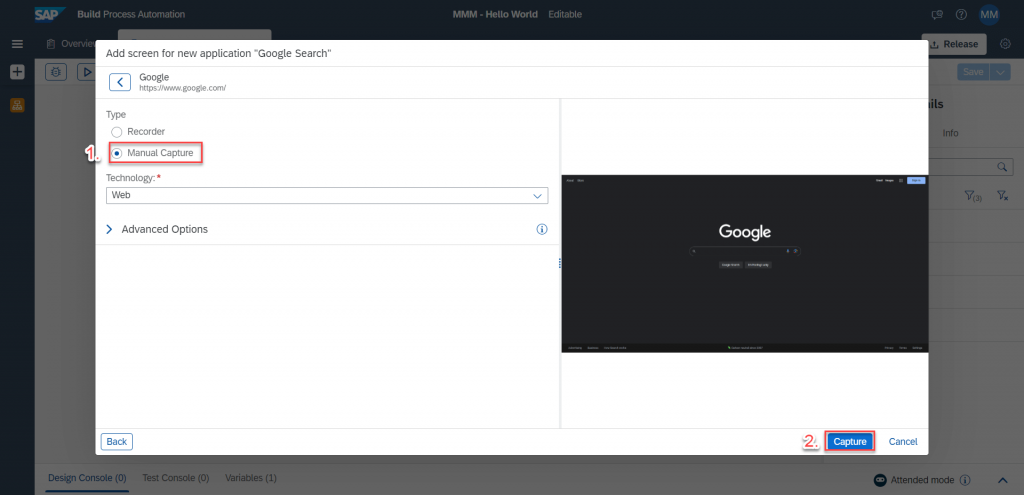Image resolution: width=1024 pixels, height=495 pixels.
Task: Open the Technology dropdown showing Web
Action: (327, 195)
